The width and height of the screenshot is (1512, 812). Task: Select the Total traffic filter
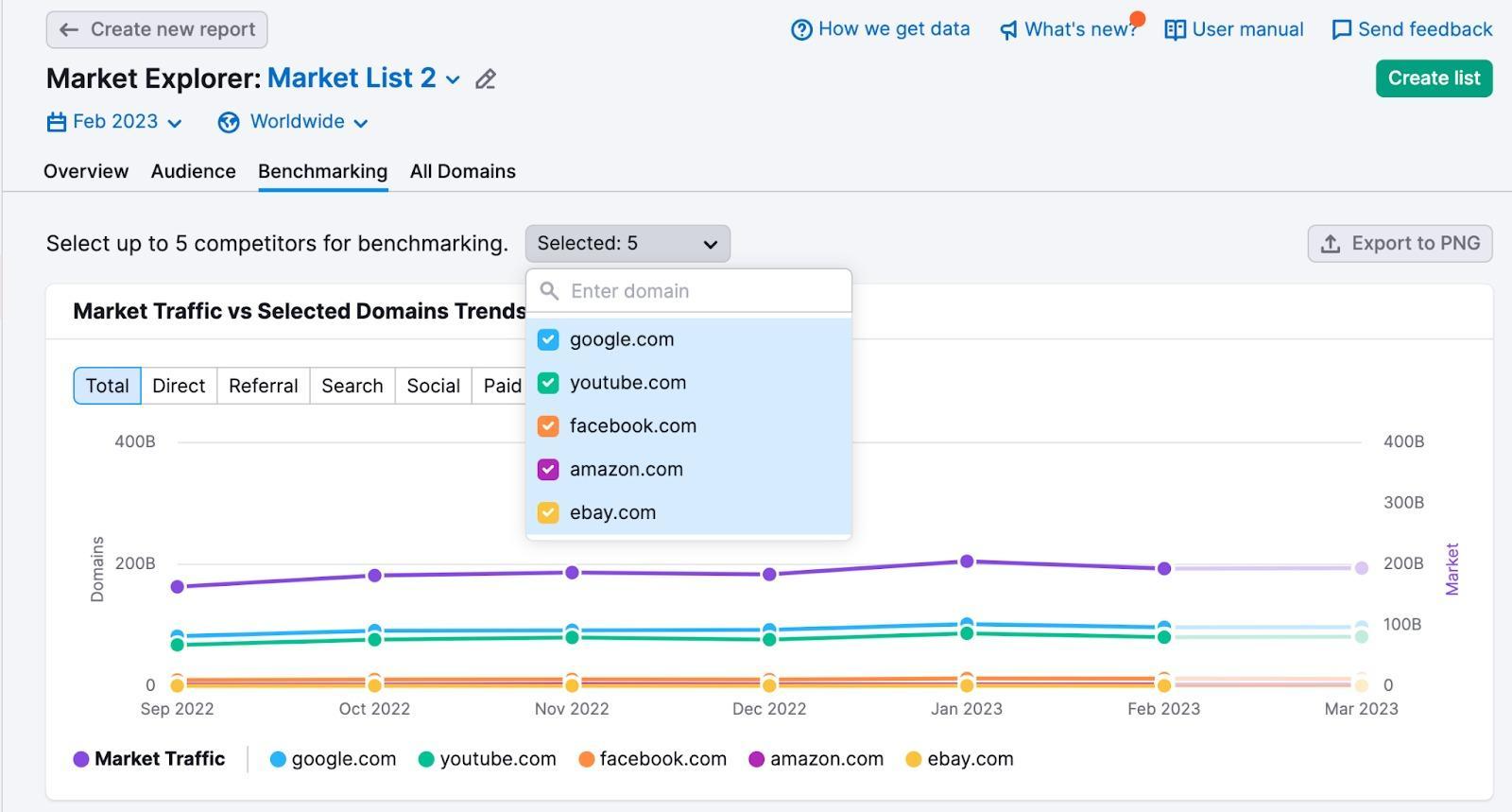tap(108, 386)
